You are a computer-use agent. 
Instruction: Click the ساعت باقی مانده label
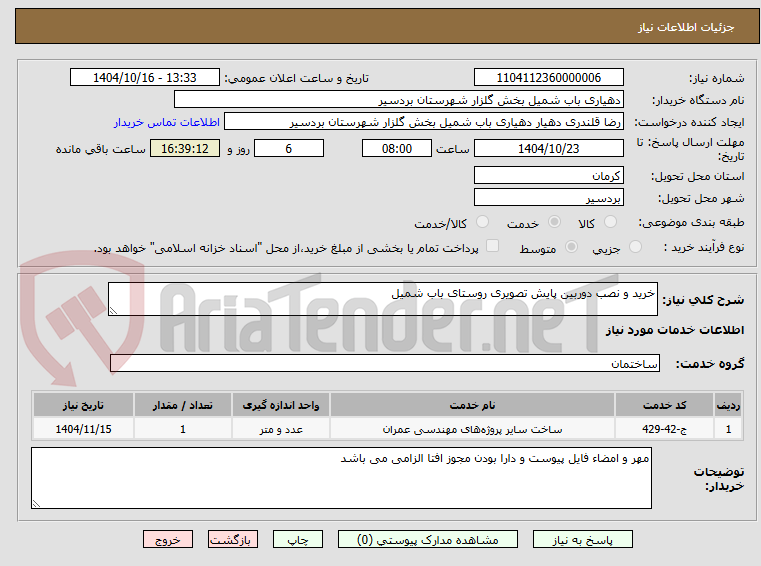(x=100, y=149)
